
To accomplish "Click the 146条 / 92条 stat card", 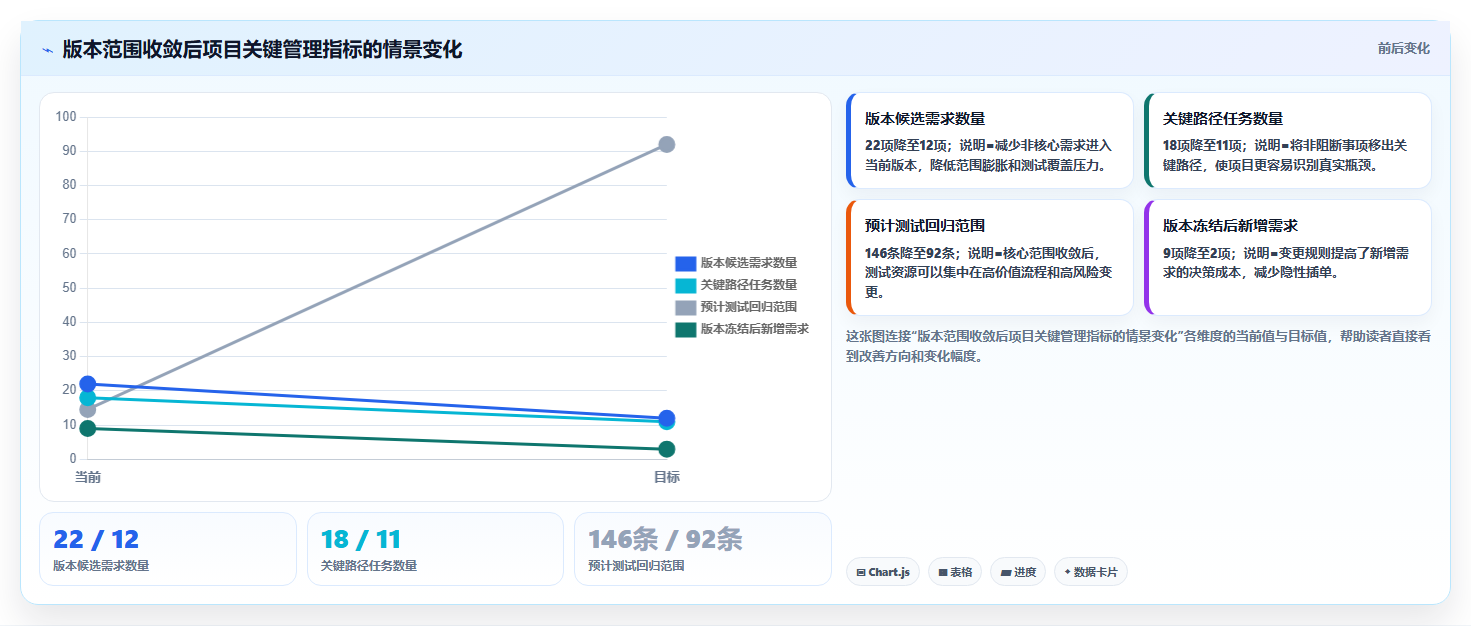I will pyautogui.click(x=703, y=549).
